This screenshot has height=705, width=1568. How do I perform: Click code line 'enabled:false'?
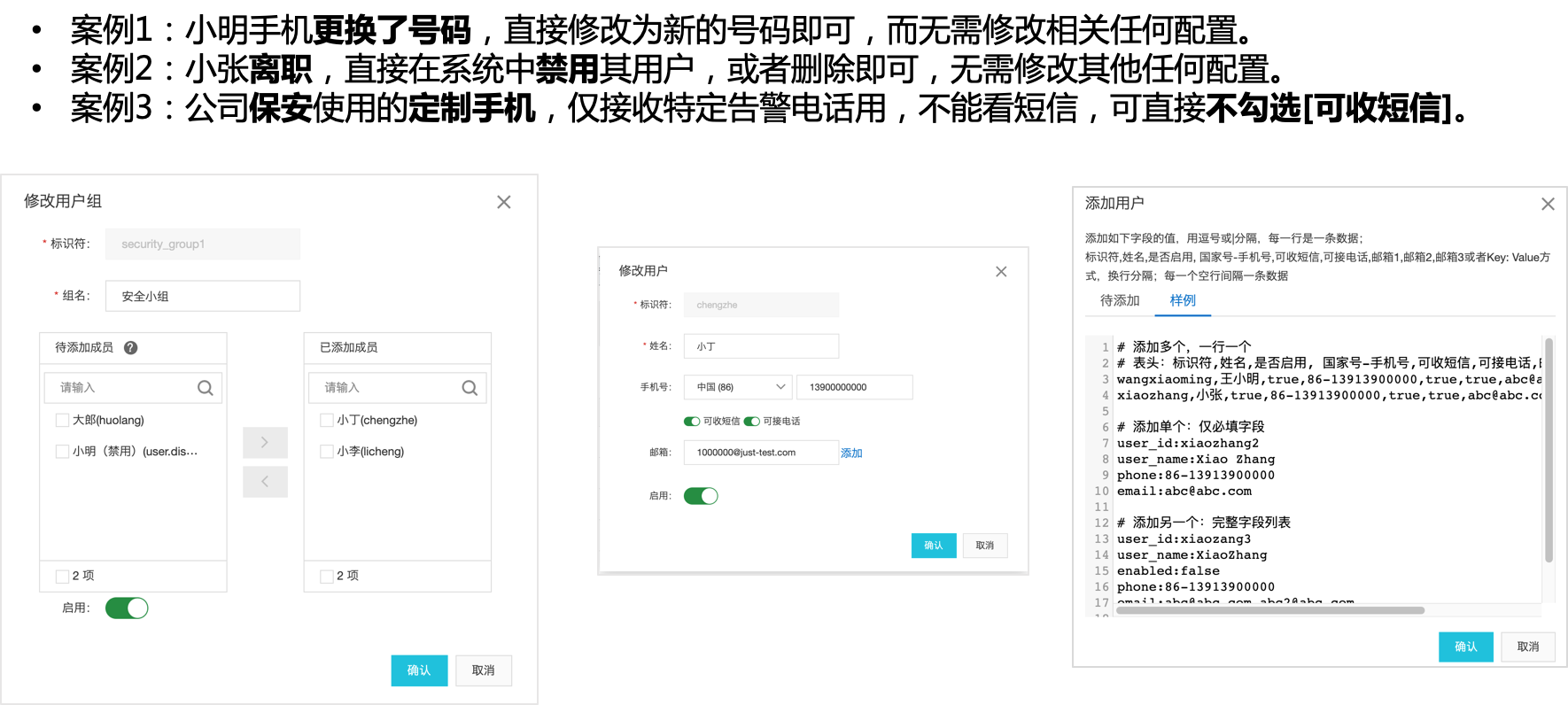click(1168, 570)
